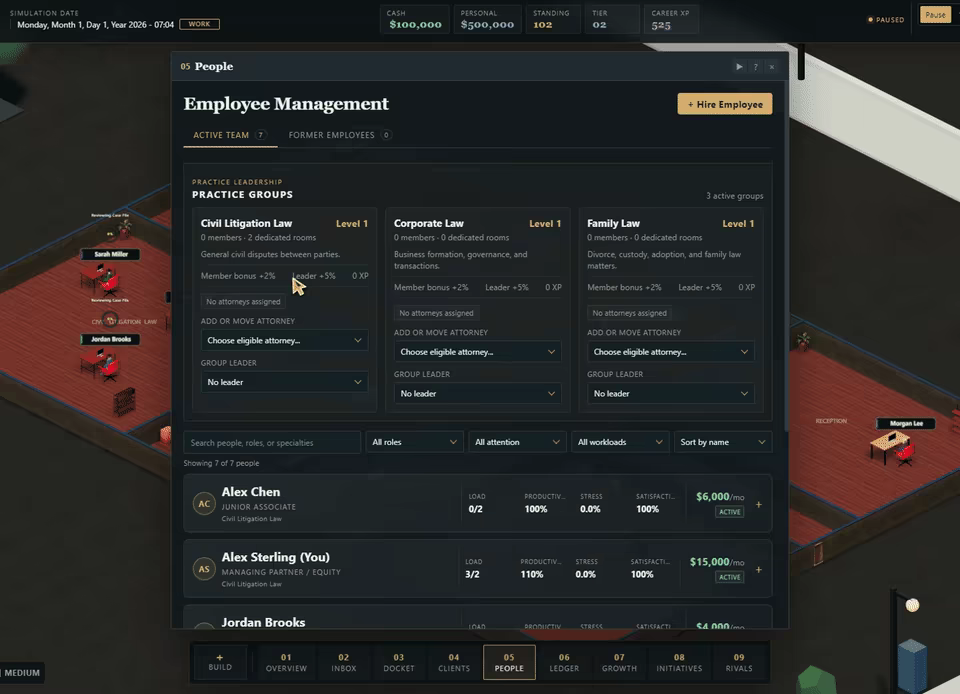Open Family Law group leader dropdown
Screen dimensions: 960x694
point(670,394)
